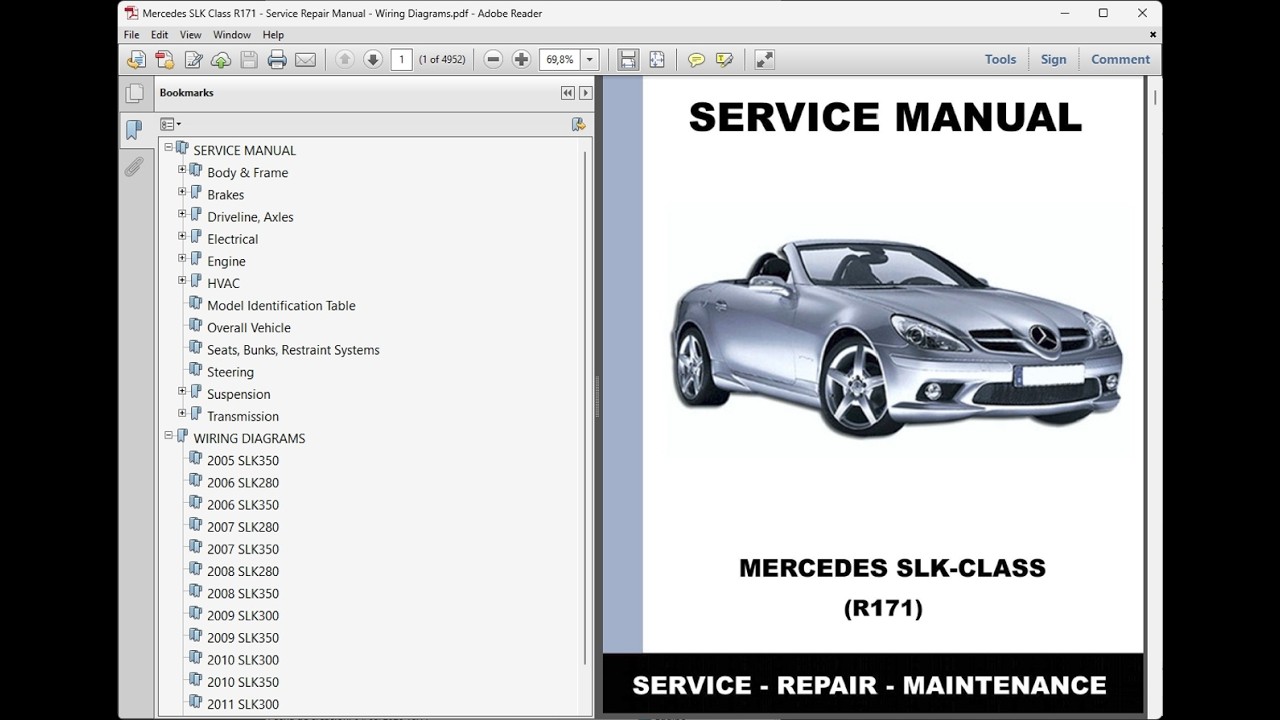Select the 2006 SLK280 wiring diagram

pyautogui.click(x=243, y=482)
